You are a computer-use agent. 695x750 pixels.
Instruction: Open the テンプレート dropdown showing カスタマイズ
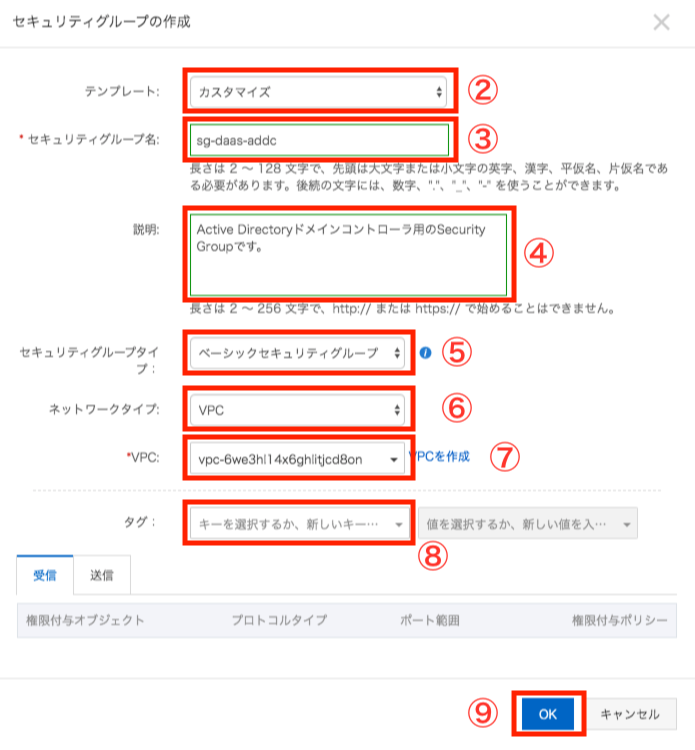tap(318, 92)
